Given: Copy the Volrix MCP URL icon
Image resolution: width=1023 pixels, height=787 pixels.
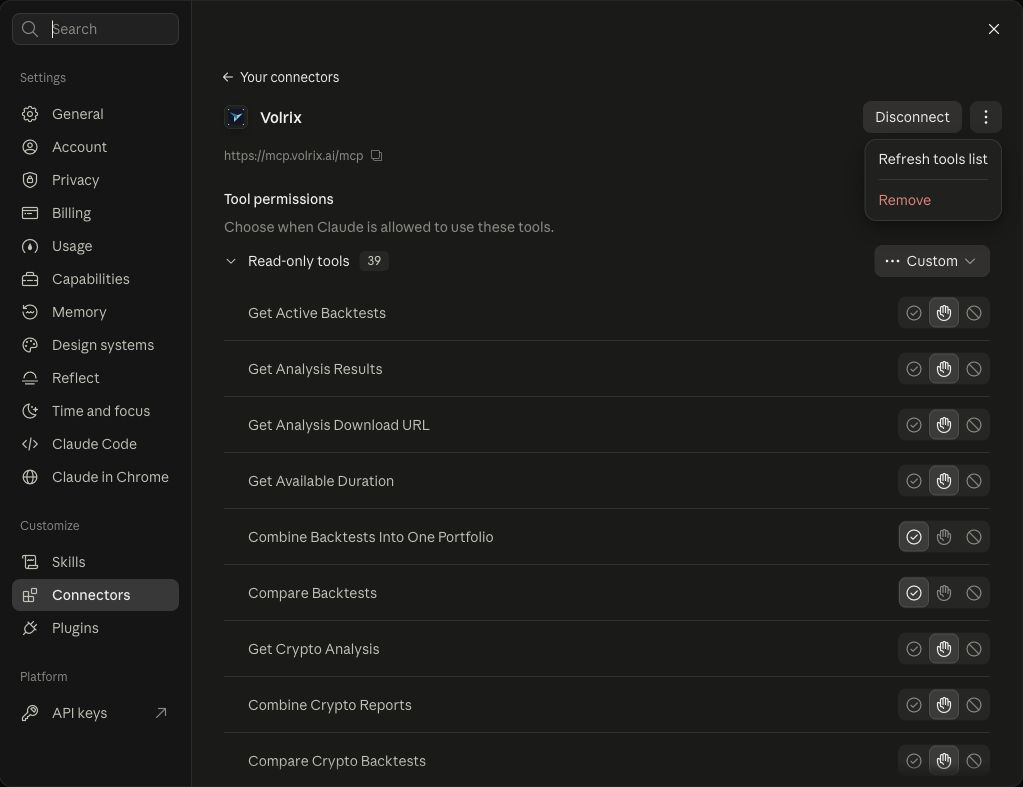Looking at the screenshot, I should click(x=376, y=155).
